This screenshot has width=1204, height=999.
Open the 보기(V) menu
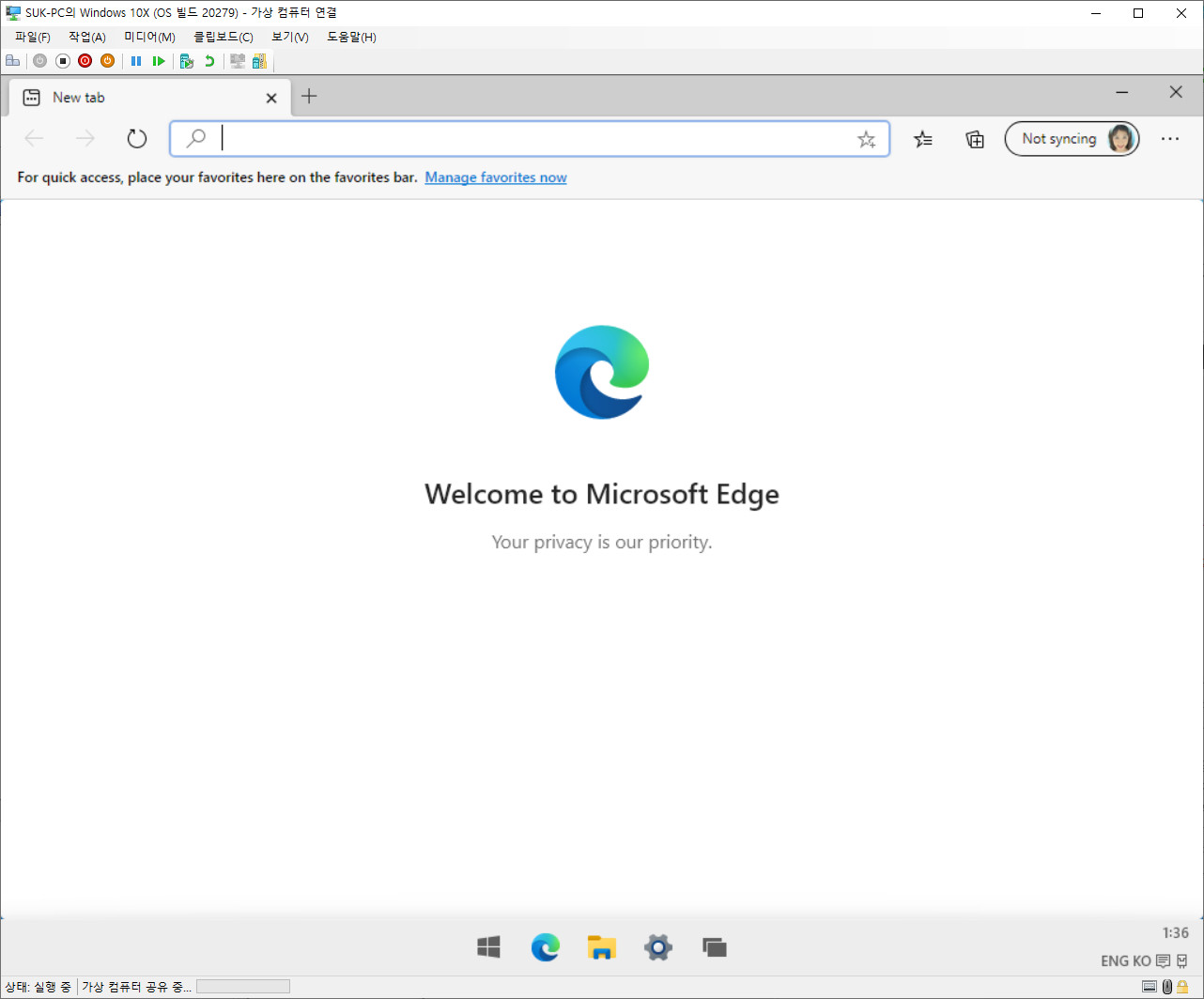pos(290,37)
